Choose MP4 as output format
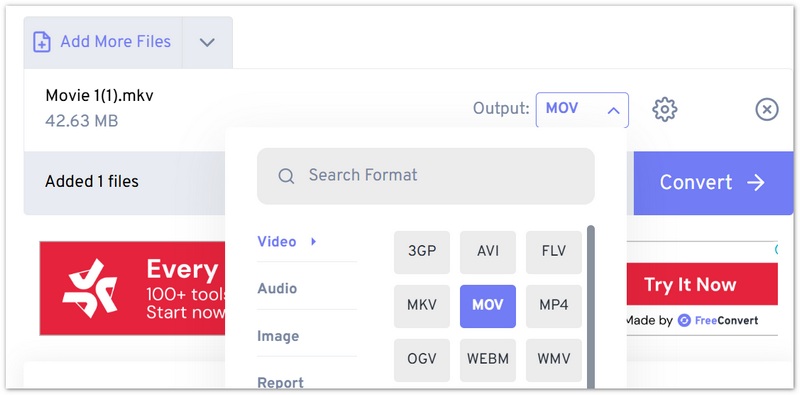The image size is (800, 395). click(x=554, y=306)
